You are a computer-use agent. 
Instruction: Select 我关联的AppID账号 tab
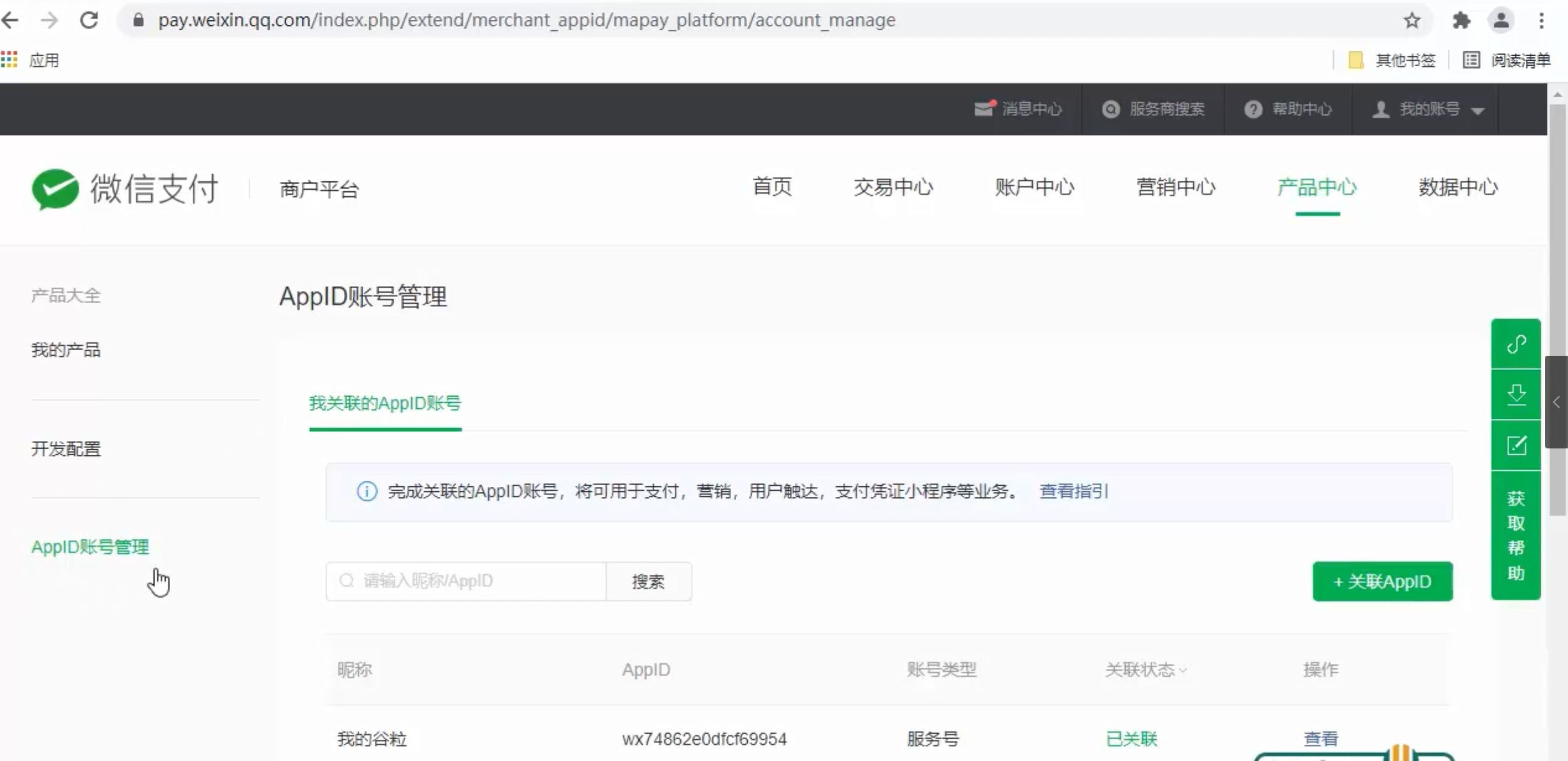385,403
